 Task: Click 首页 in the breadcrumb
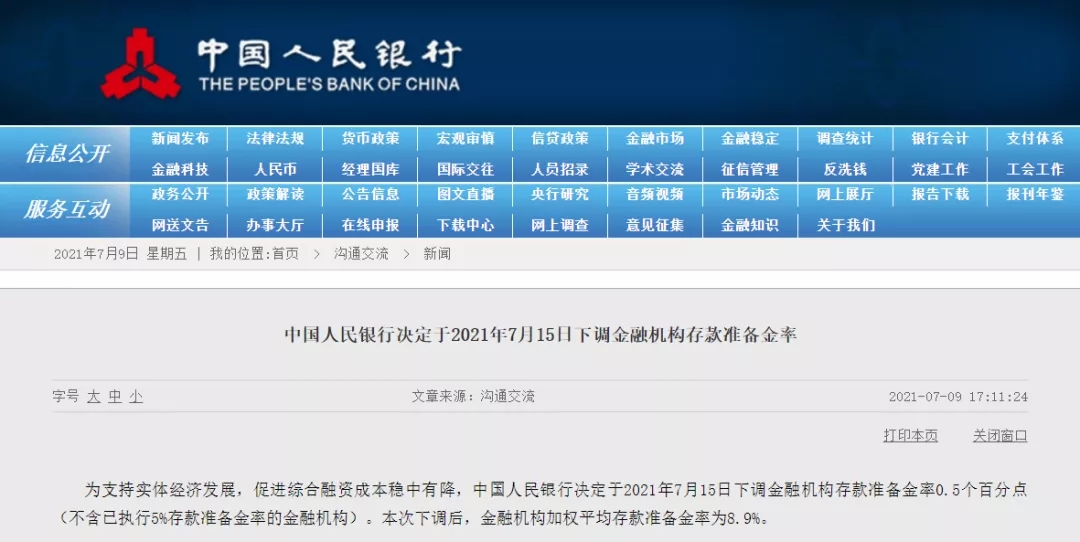pyautogui.click(x=285, y=254)
